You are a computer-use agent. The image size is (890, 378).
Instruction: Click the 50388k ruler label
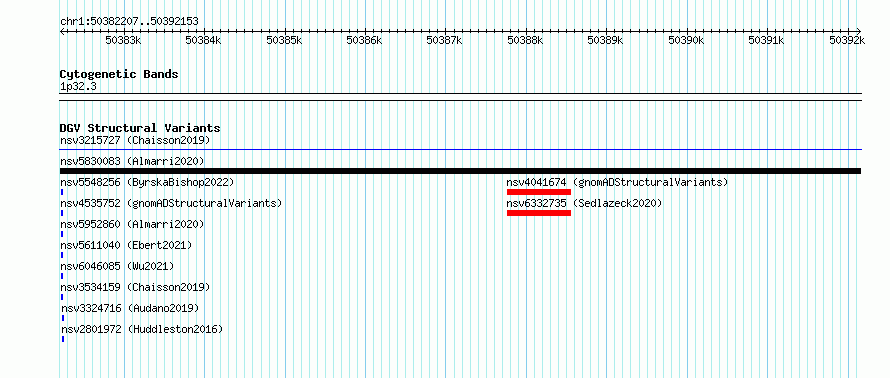pos(526,40)
